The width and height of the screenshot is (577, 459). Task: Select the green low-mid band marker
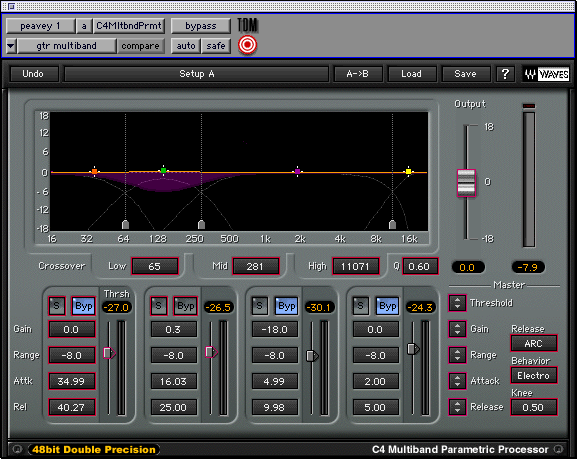163,170
